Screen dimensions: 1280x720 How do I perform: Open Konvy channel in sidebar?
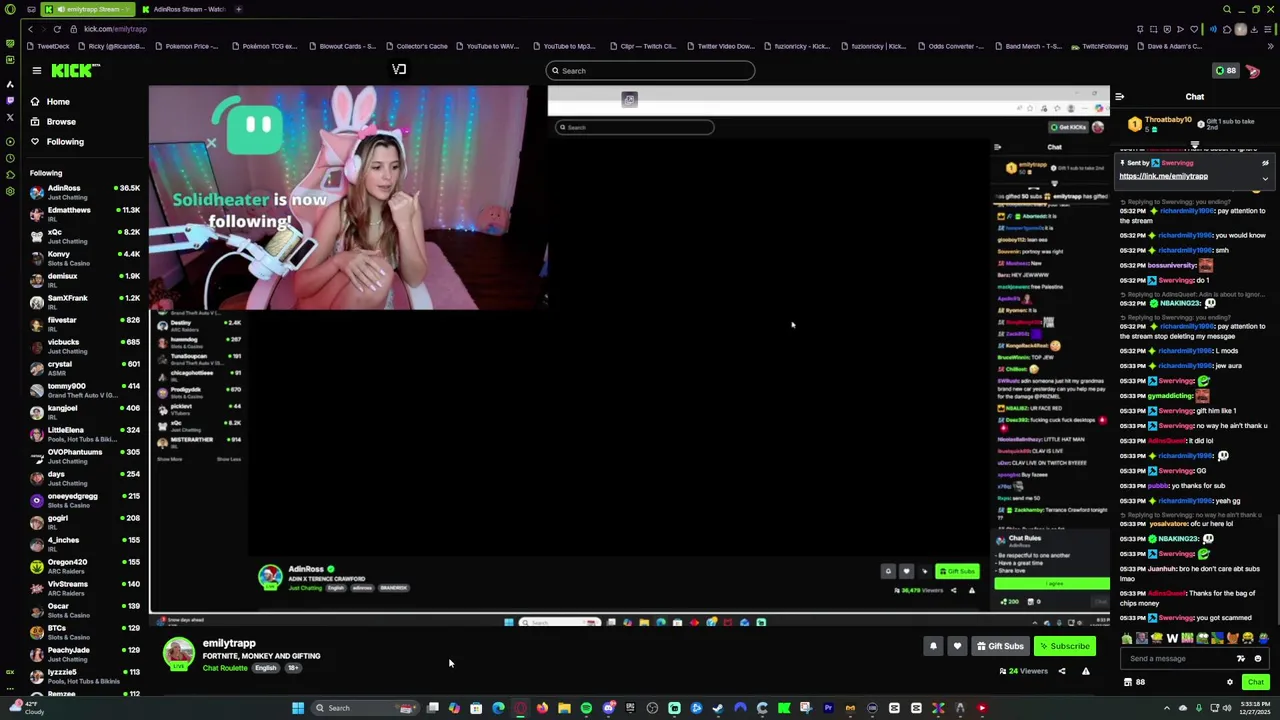(x=85, y=257)
